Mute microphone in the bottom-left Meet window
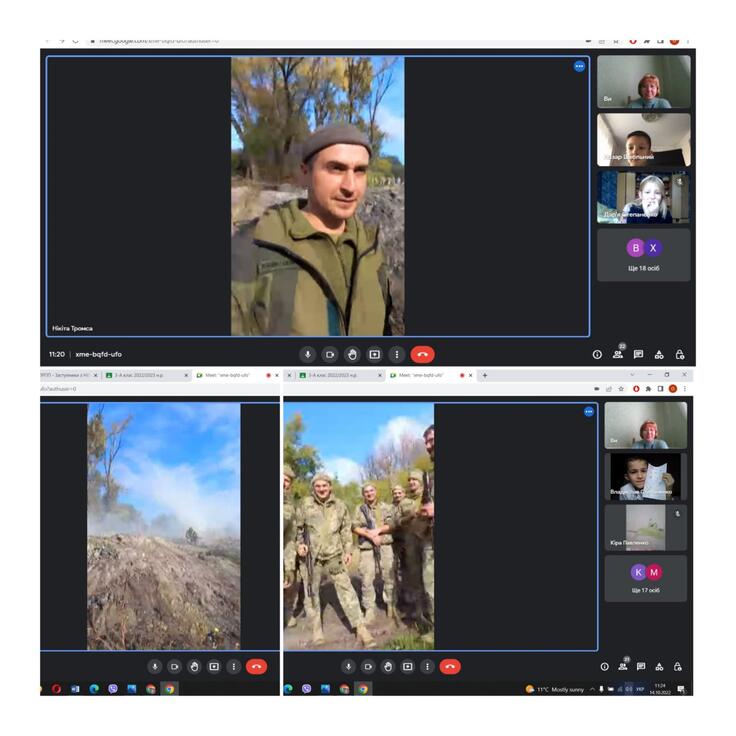Screen dimensions: 736x736 coord(155,667)
